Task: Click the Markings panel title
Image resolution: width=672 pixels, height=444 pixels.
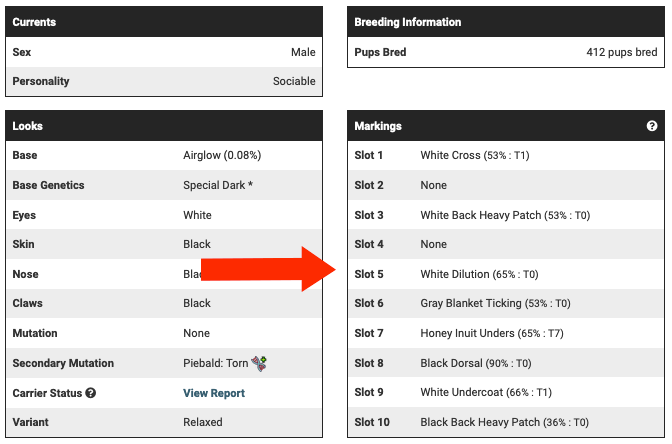Action: pyautogui.click(x=378, y=127)
